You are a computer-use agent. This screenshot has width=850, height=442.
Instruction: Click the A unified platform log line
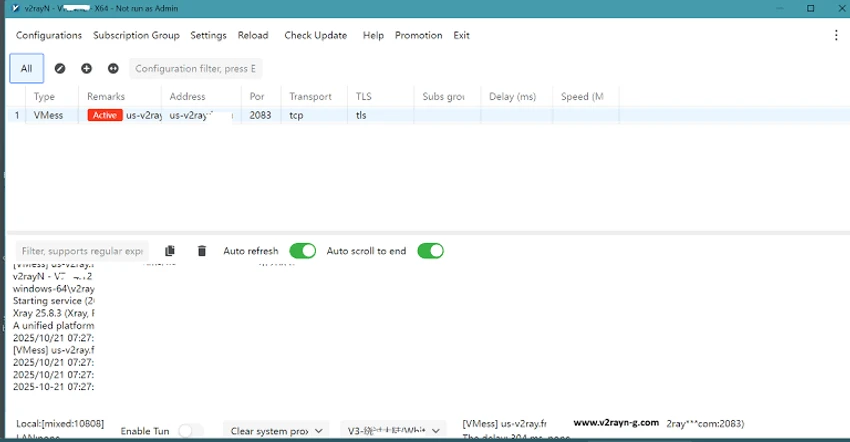point(54,325)
